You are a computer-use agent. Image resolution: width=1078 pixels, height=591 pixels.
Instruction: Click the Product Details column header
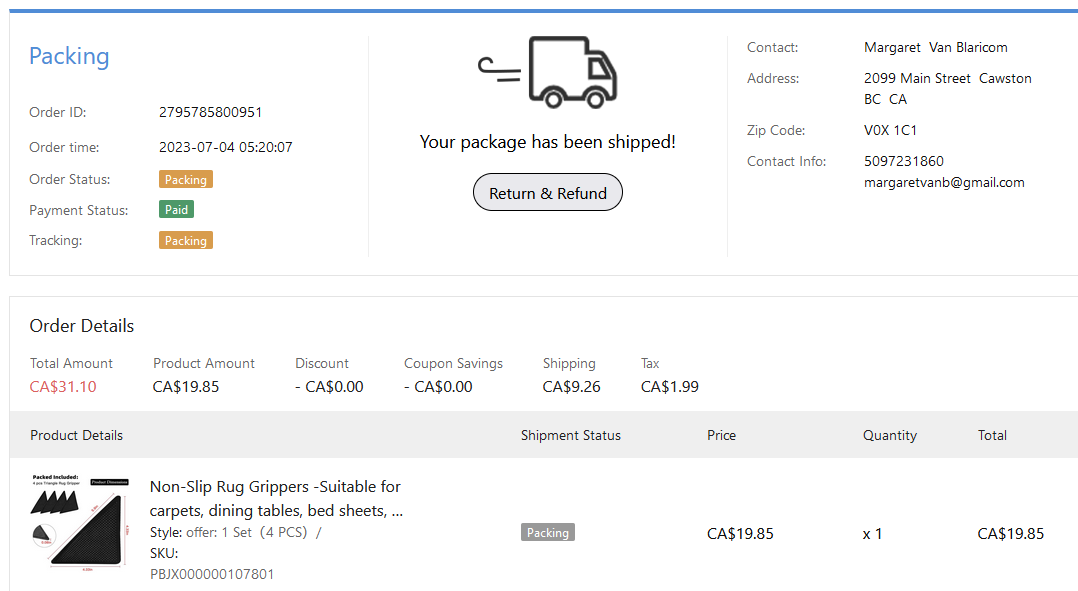(77, 435)
